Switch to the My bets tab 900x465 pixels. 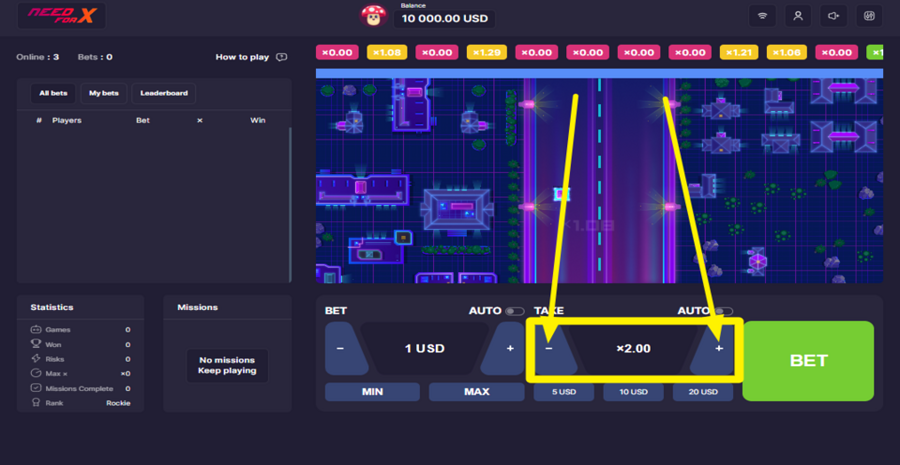click(x=104, y=93)
